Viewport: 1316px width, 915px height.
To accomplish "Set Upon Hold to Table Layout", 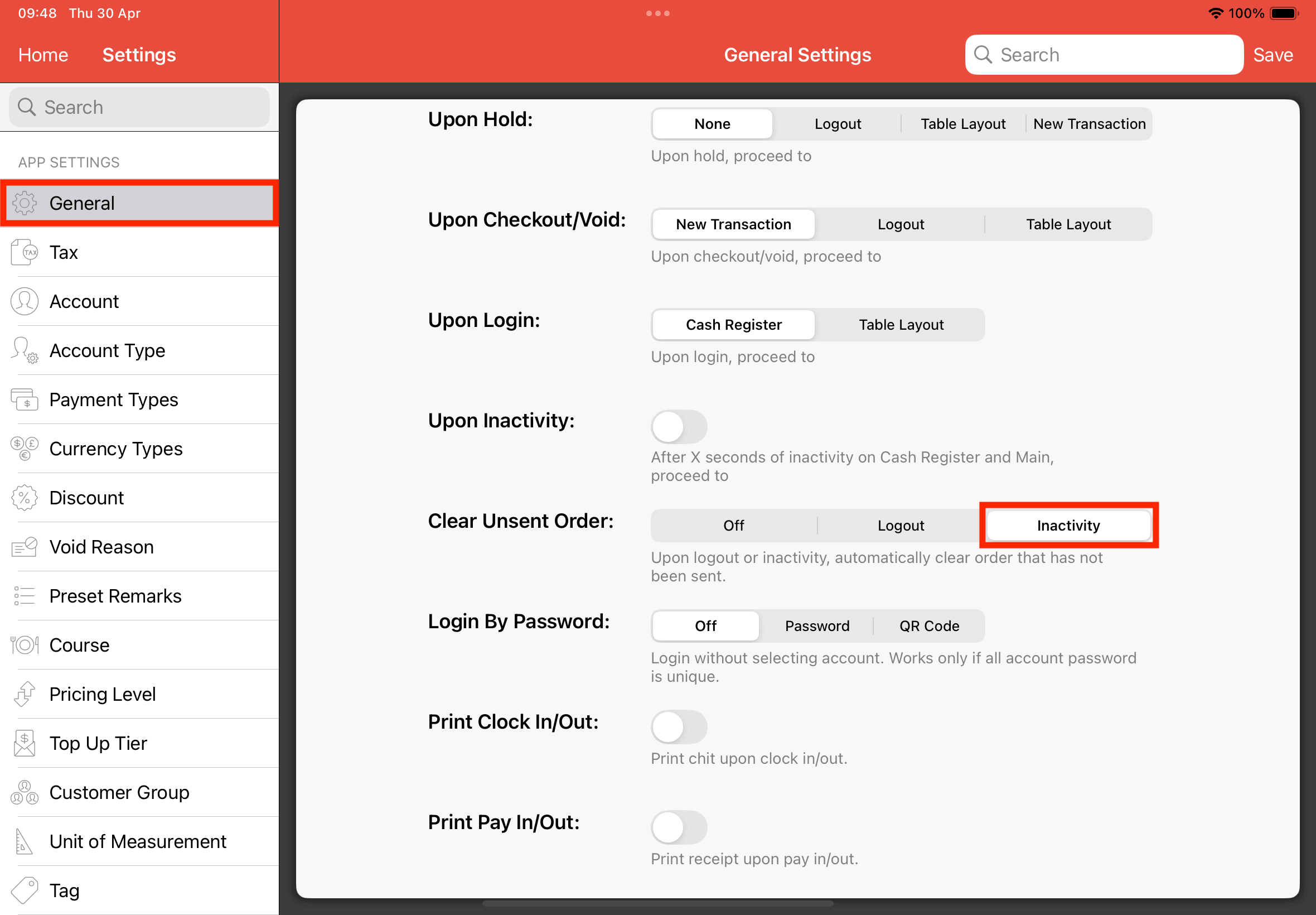I will (963, 124).
